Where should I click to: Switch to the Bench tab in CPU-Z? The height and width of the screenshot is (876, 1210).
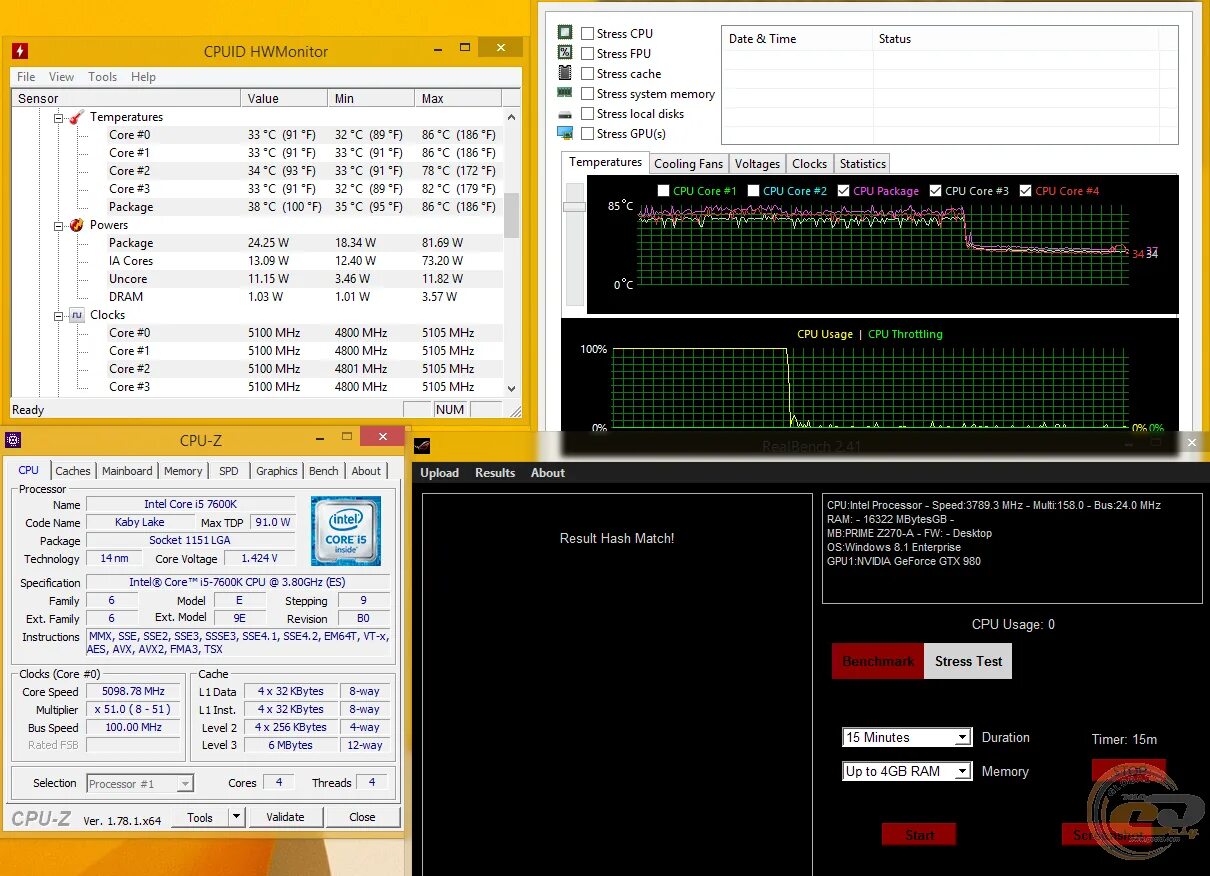(x=323, y=471)
